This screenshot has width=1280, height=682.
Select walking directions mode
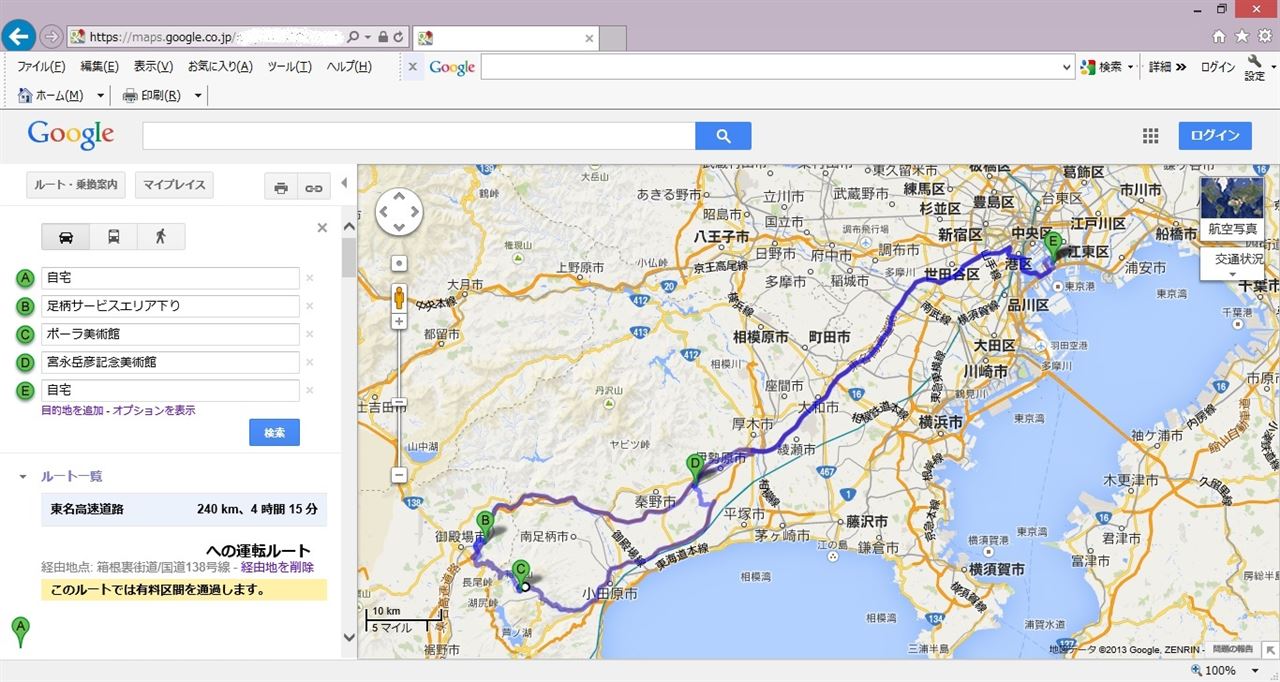[161, 237]
